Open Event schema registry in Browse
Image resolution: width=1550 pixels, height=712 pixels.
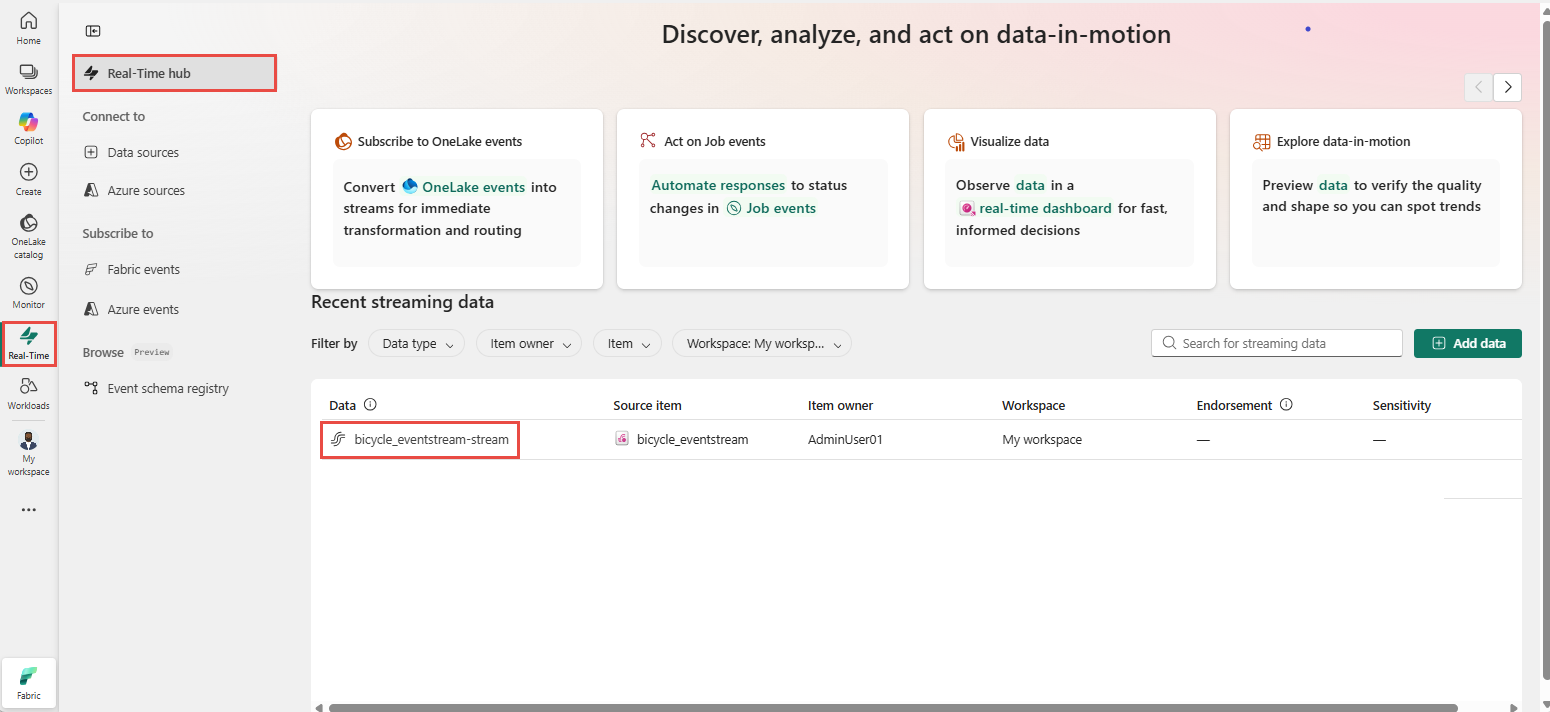pyautogui.click(x=167, y=389)
